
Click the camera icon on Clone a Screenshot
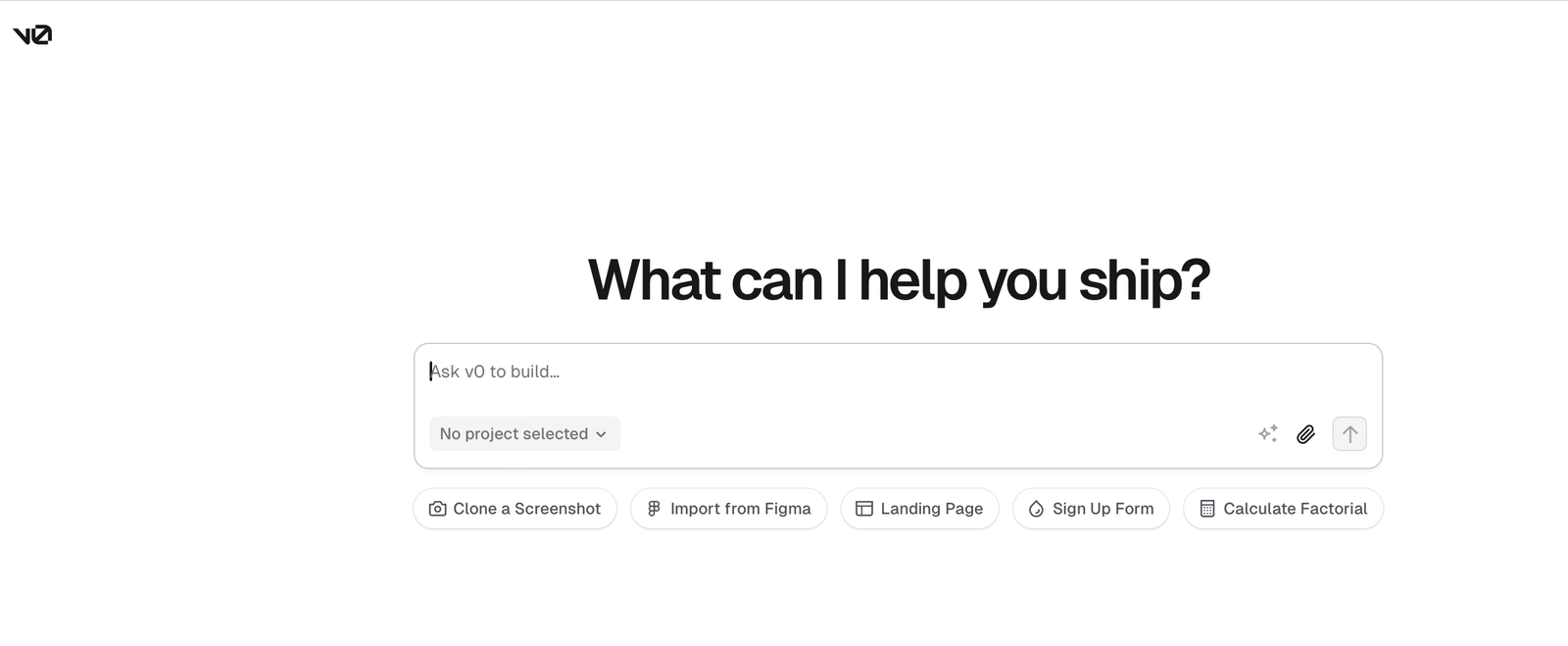click(438, 509)
